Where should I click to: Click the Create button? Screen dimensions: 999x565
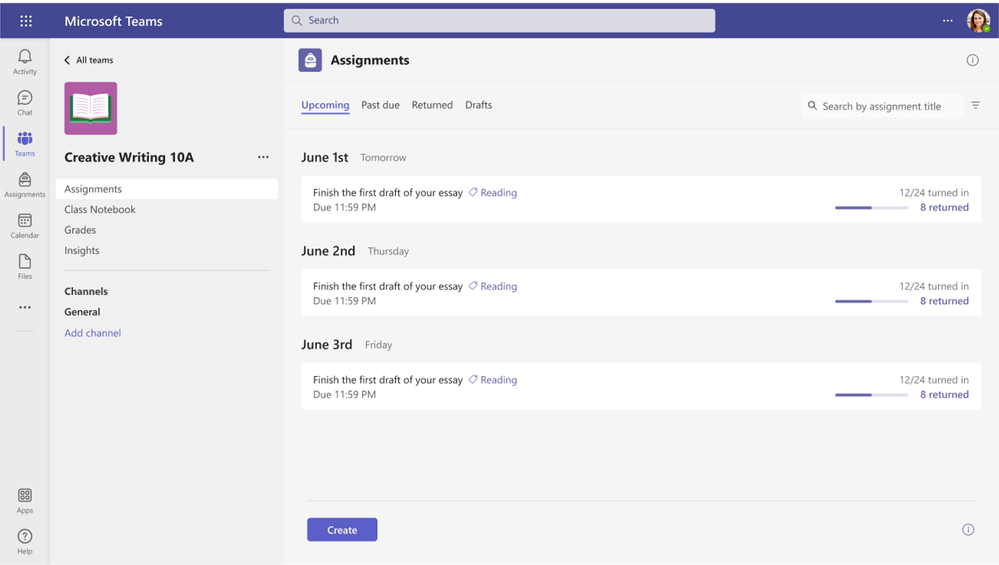342,529
